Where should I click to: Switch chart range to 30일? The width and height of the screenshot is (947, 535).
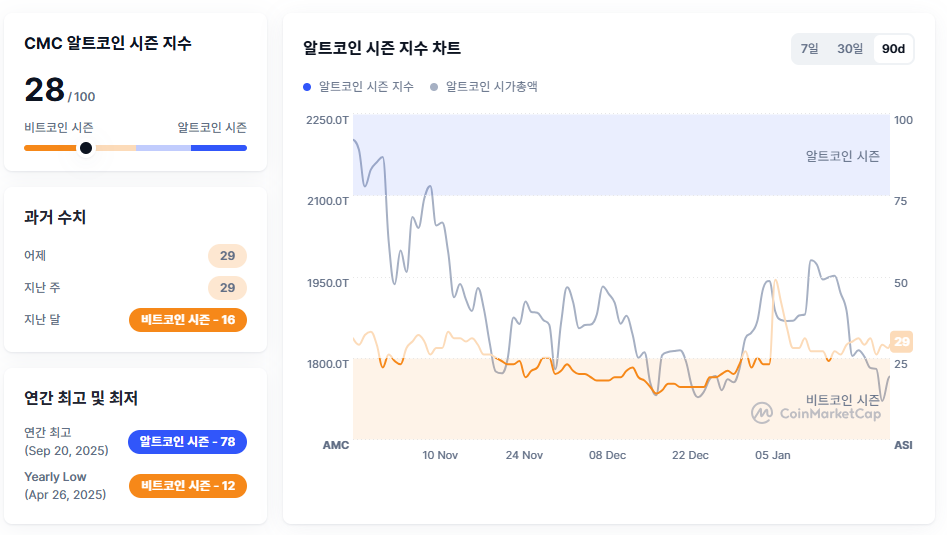849,49
